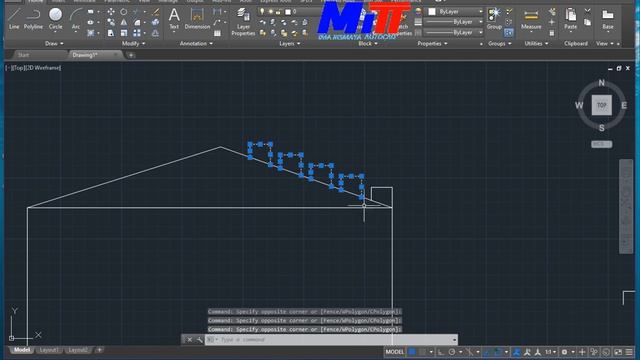Open the Dimension tool
Viewport: 640px width, 360px height.
197,19
